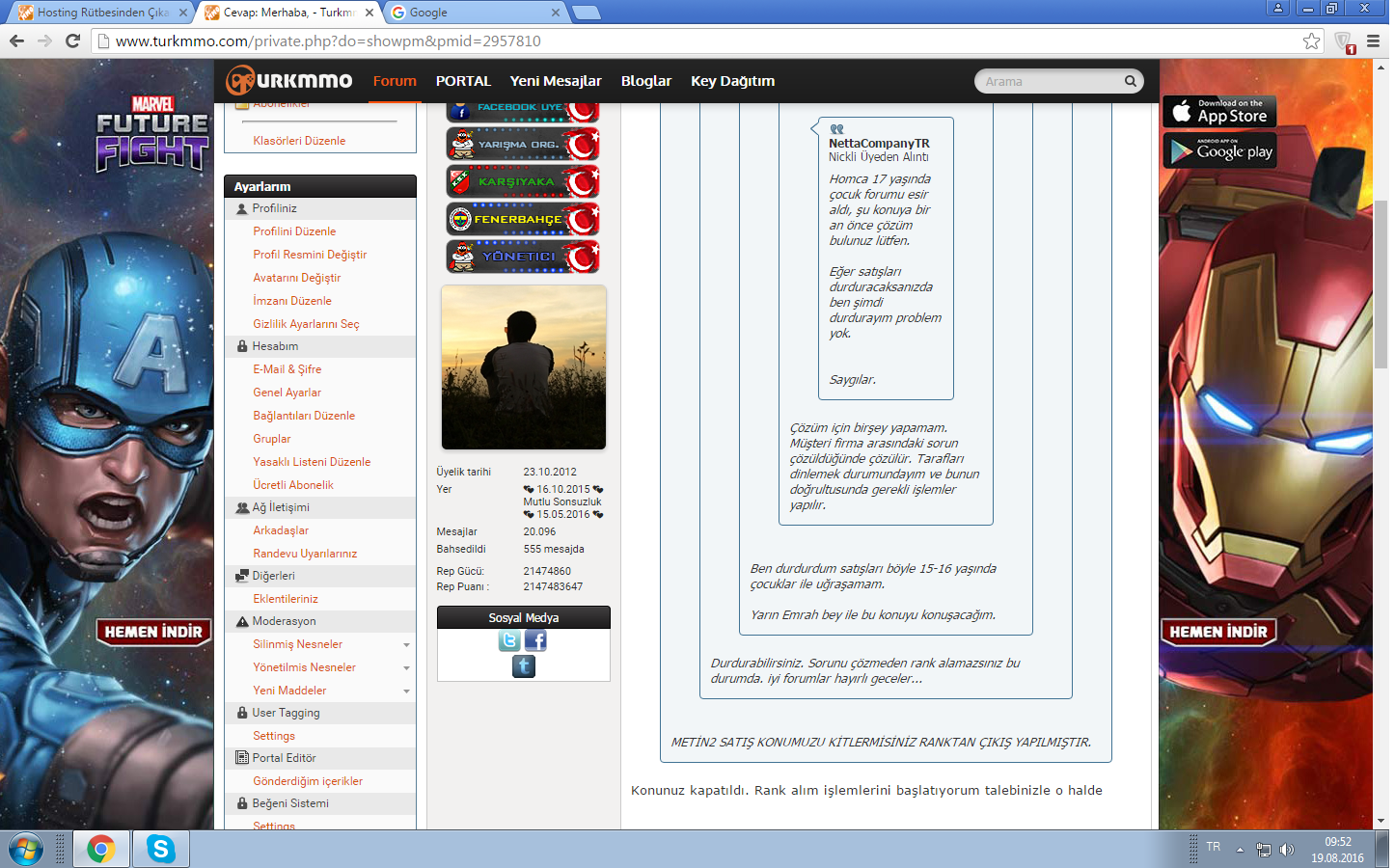The height and width of the screenshot is (868, 1395).
Task: Click the volume icon in the system tray
Action: tap(1287, 850)
